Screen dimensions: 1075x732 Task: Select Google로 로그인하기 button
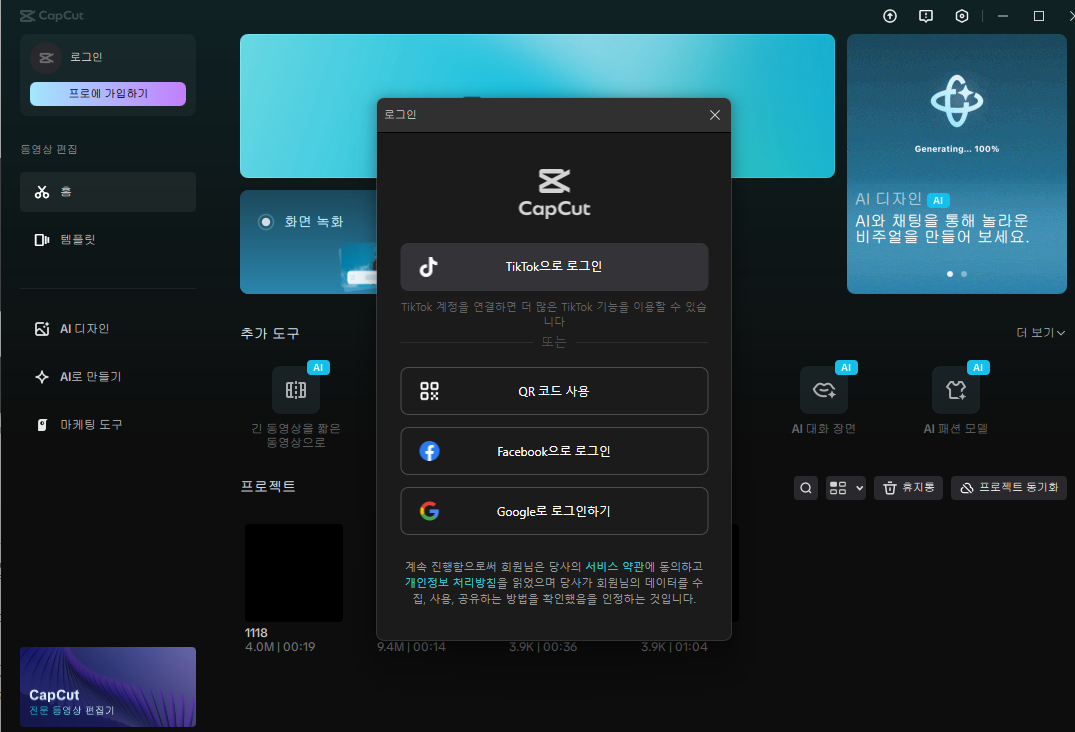coord(554,511)
